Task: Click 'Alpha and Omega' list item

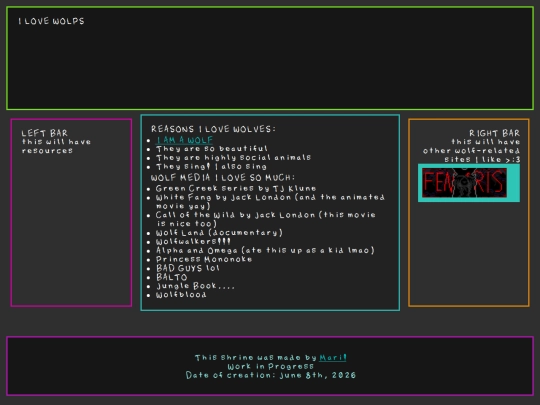Action: pos(265,250)
